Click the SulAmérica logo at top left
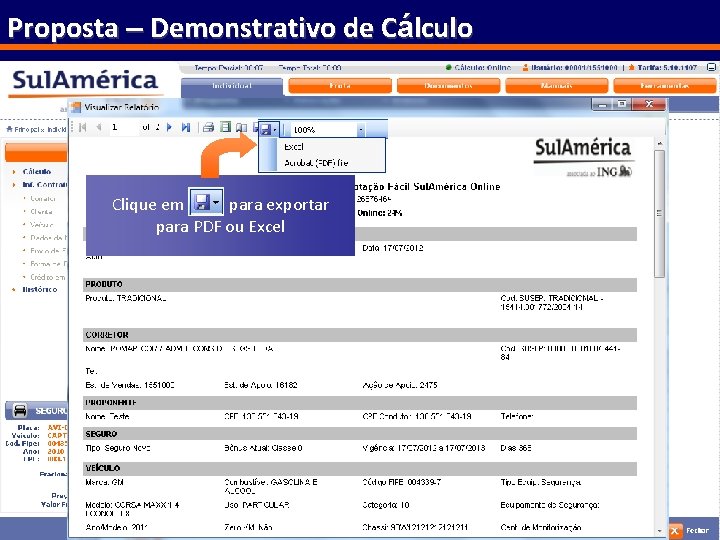 point(85,82)
